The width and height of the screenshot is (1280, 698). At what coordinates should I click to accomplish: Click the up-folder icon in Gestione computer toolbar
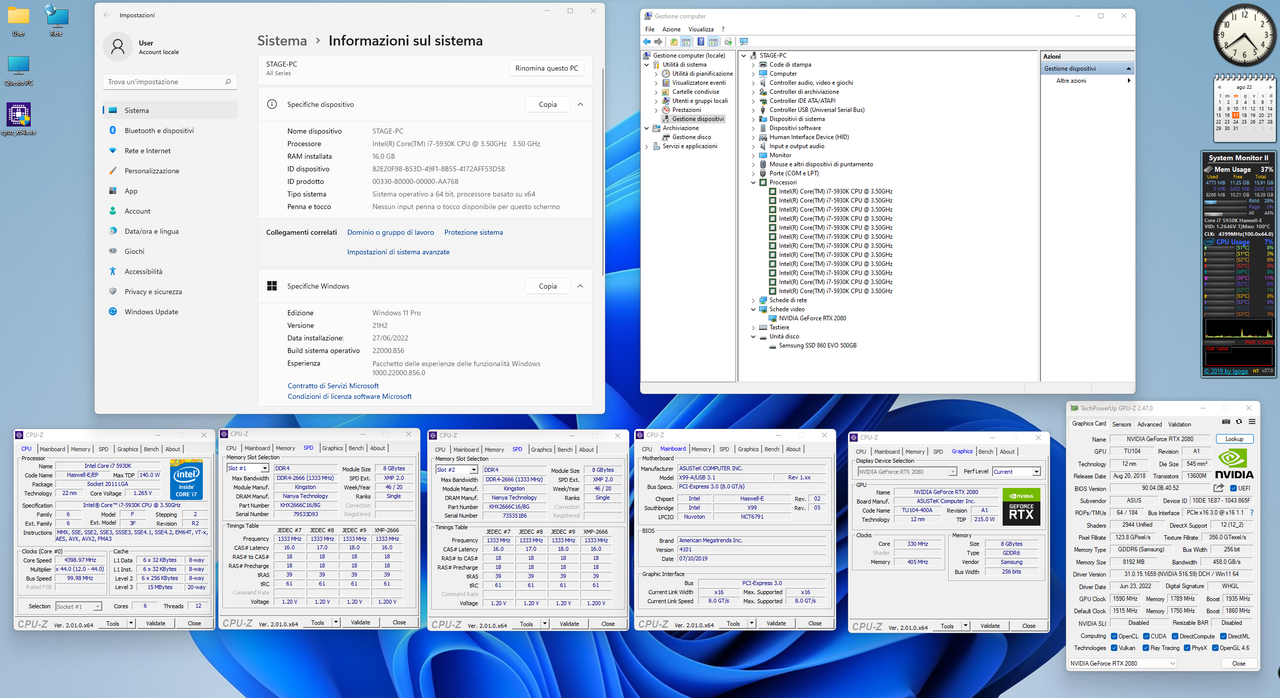point(673,42)
